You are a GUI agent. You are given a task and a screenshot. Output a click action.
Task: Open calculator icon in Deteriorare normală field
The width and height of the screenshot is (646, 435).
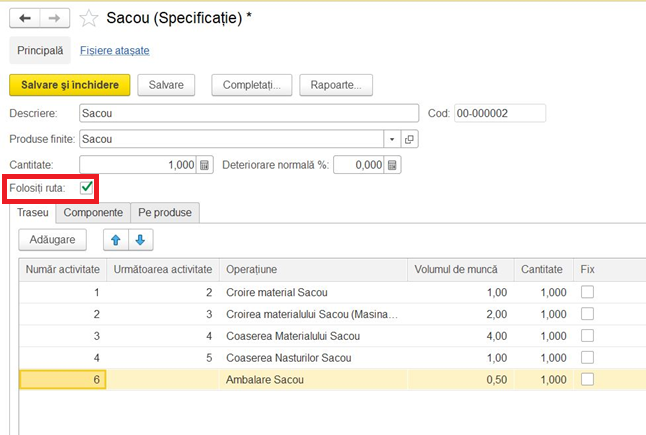point(392,165)
